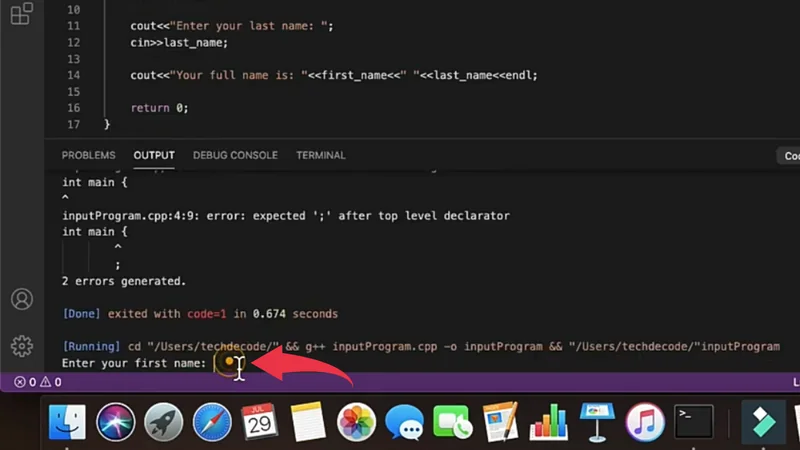800x450 pixels.
Task: Open the Music app in Dock
Action: tap(645, 422)
